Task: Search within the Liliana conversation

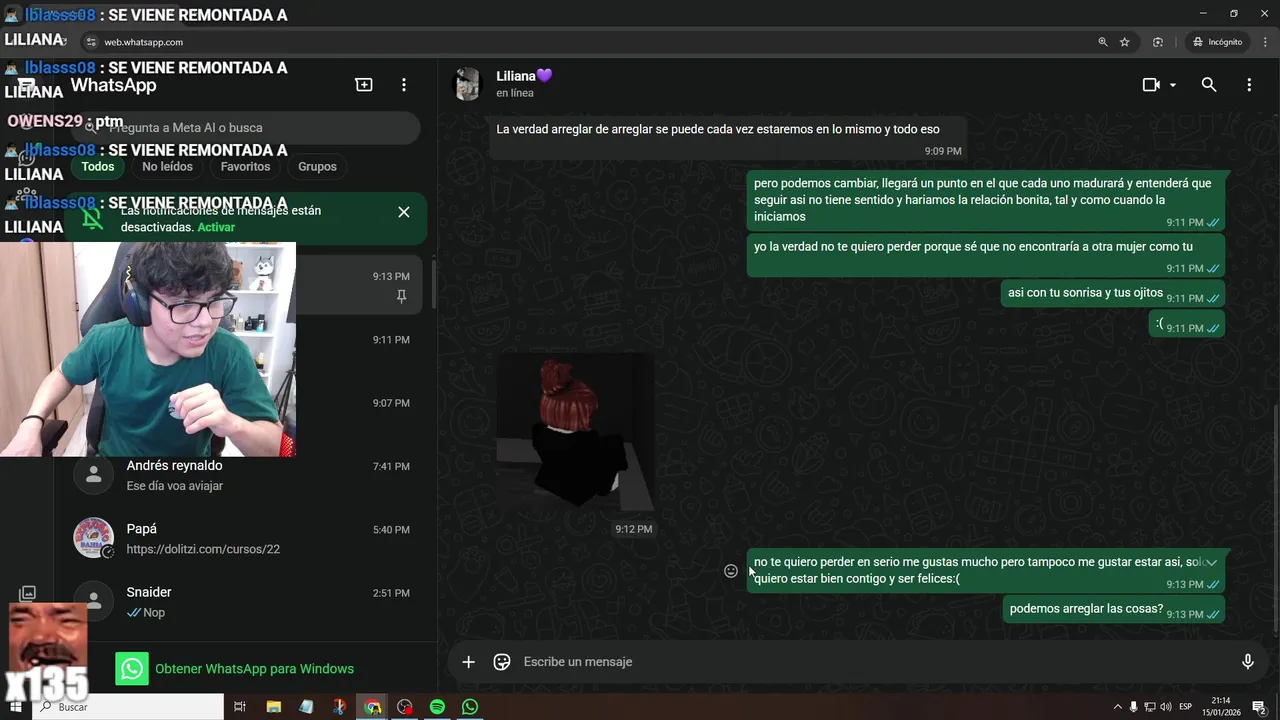Action: (x=1209, y=85)
